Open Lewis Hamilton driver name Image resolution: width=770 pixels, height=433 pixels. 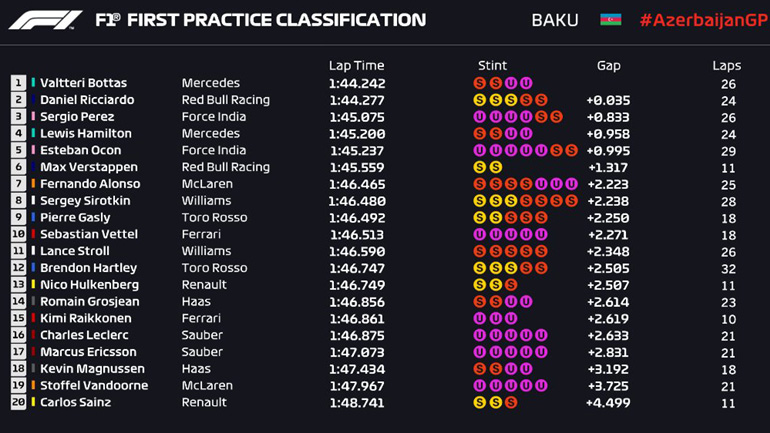[86, 133]
